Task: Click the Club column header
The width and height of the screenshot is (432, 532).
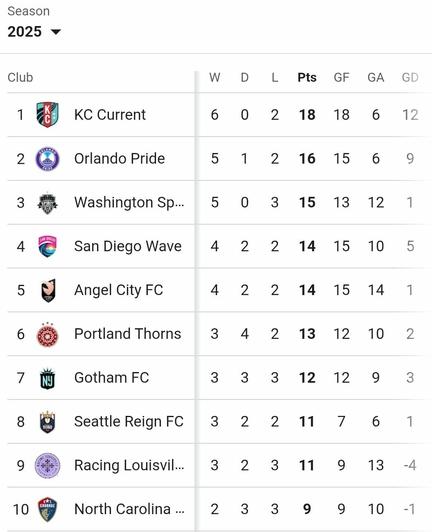Action: tap(20, 77)
